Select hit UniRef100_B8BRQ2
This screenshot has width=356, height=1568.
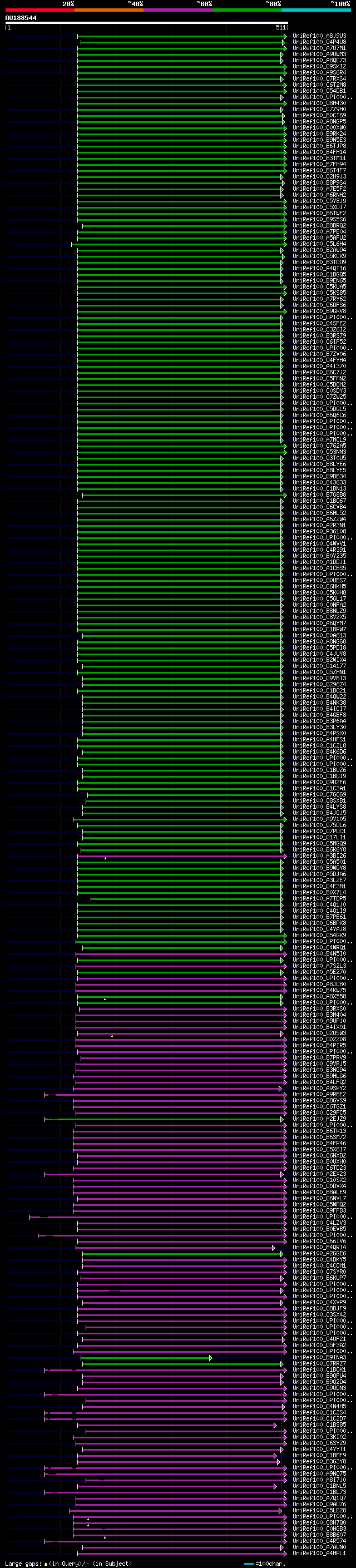319,225
